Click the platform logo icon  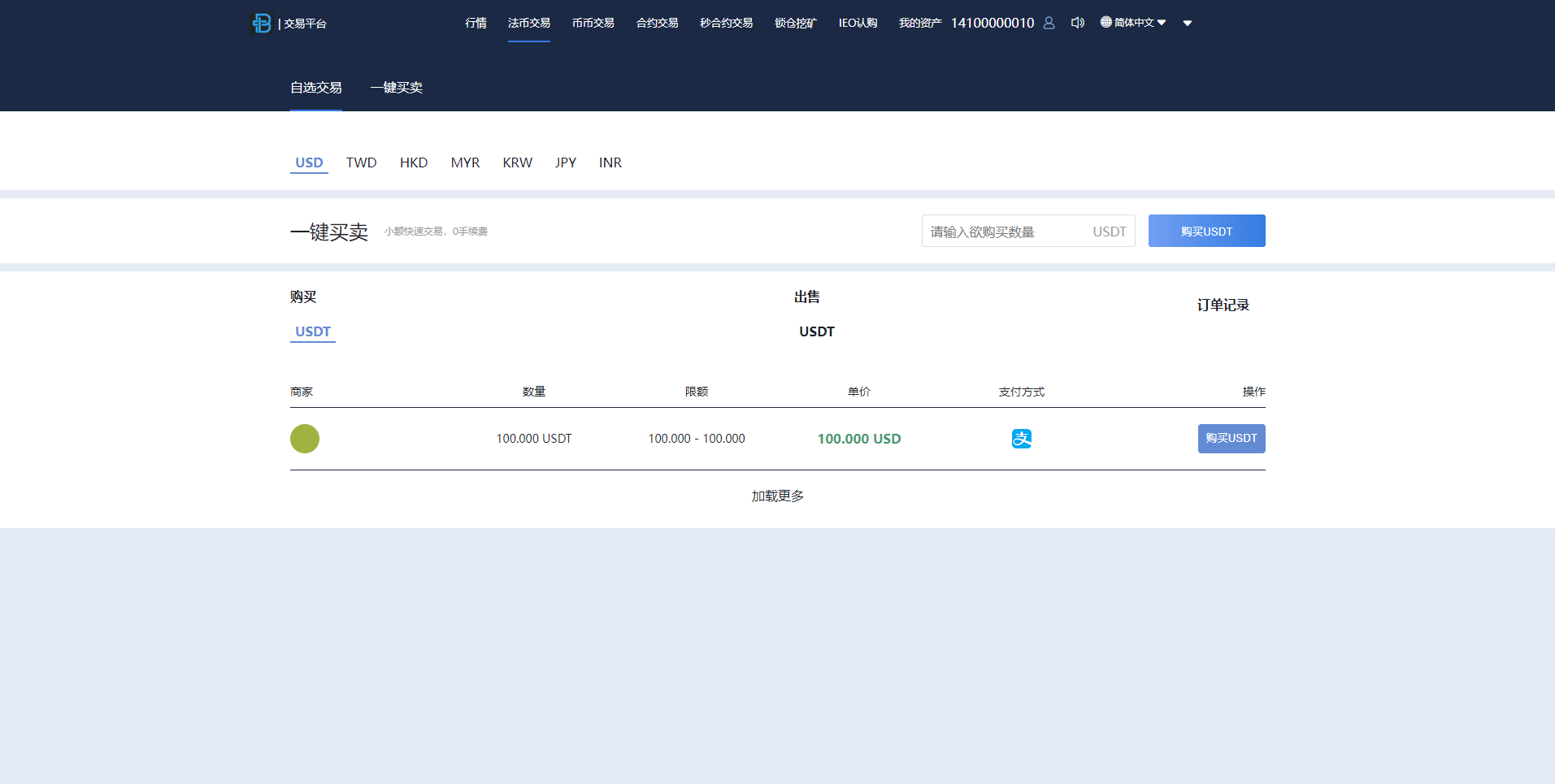(x=262, y=23)
